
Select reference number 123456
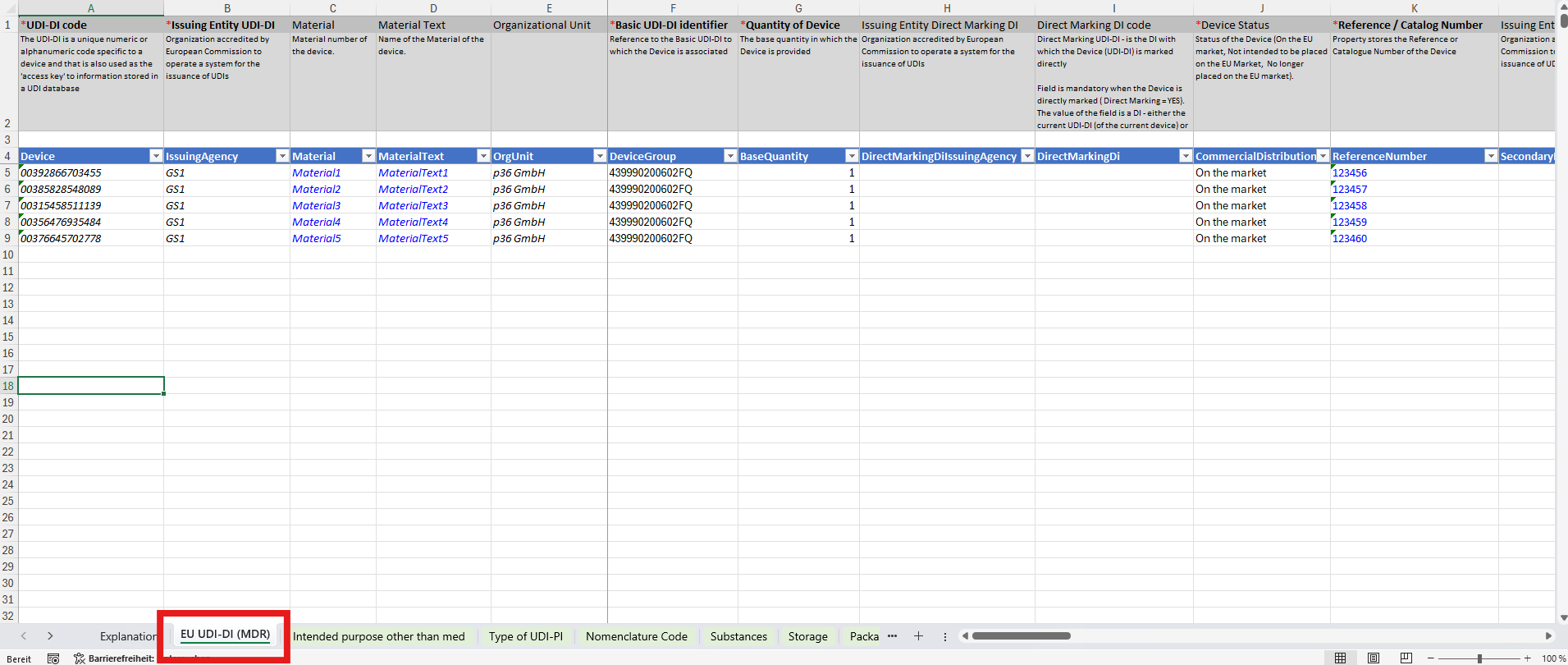[x=1414, y=172]
